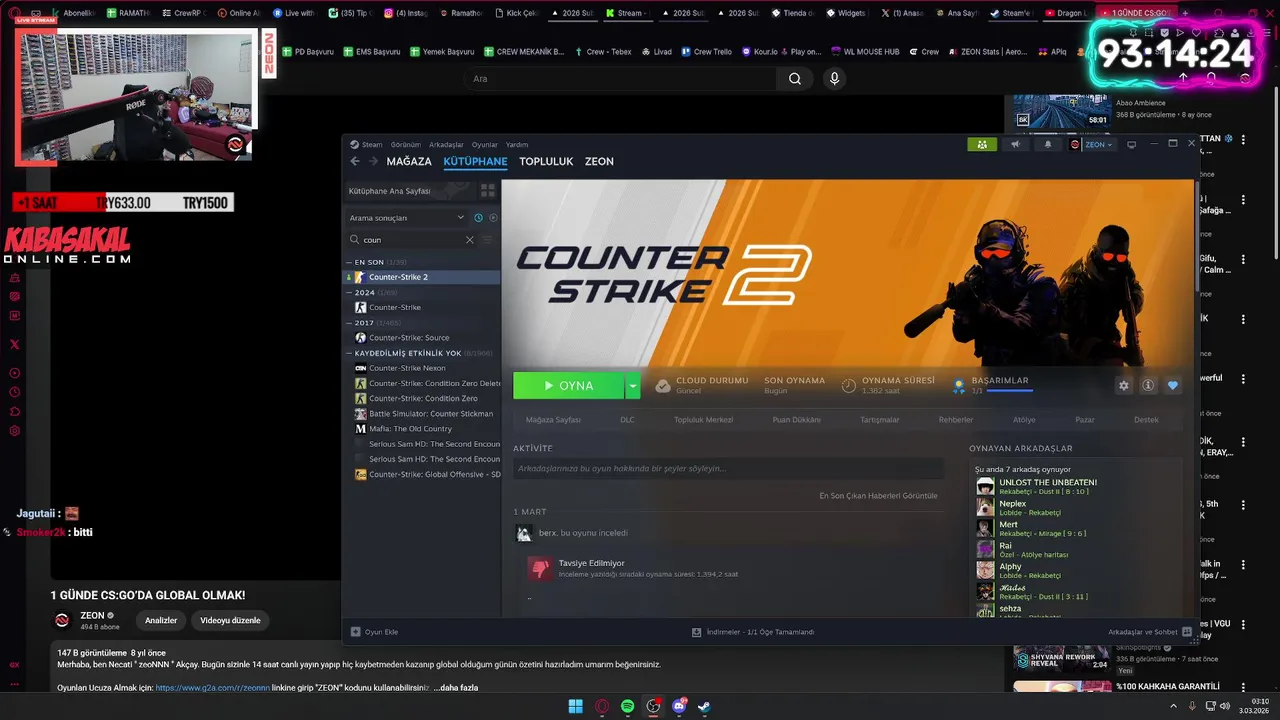Open Spotify from taskbar
This screenshot has height=720, width=1280.
point(627,706)
